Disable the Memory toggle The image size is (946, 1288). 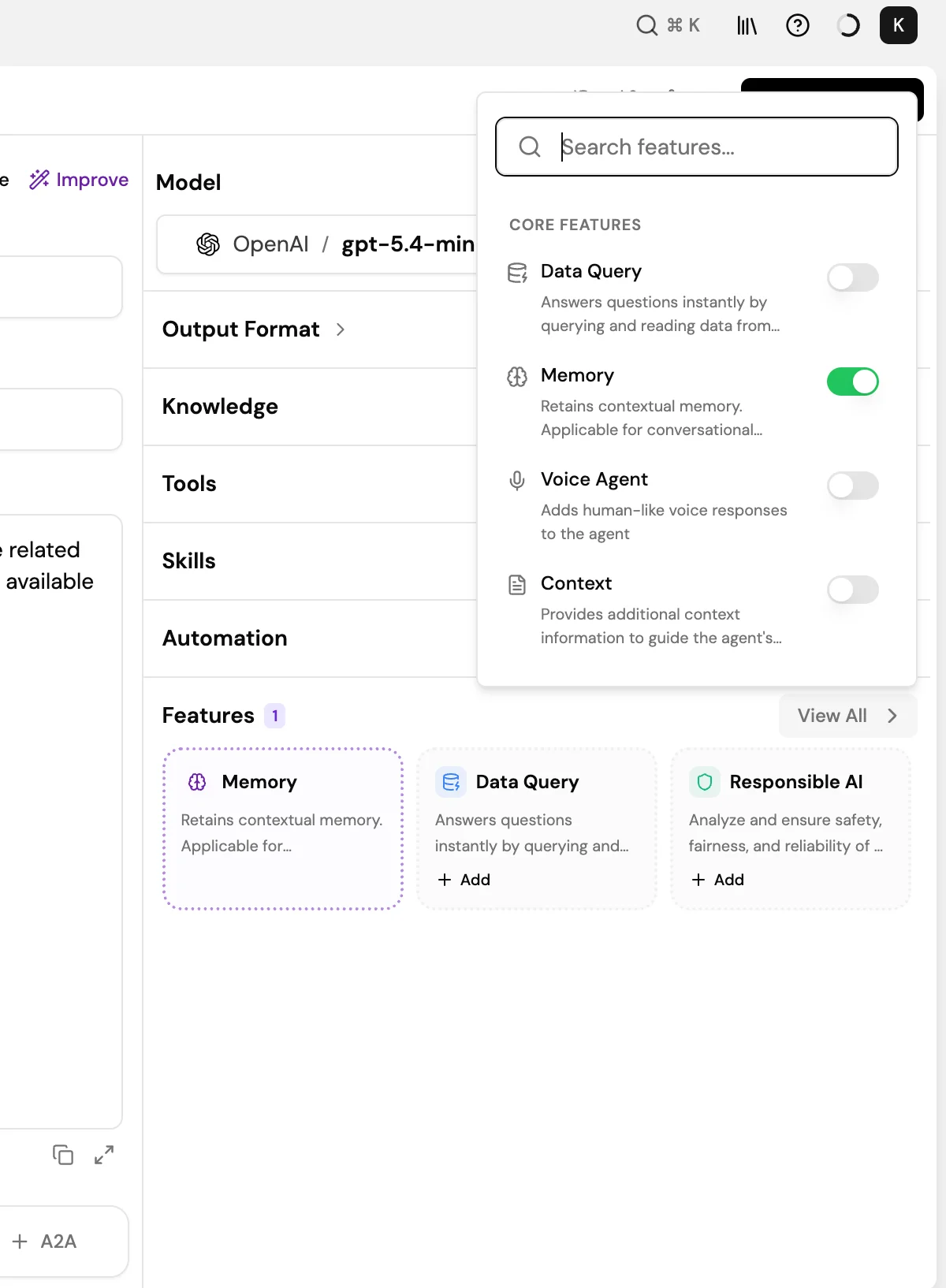[x=853, y=382]
